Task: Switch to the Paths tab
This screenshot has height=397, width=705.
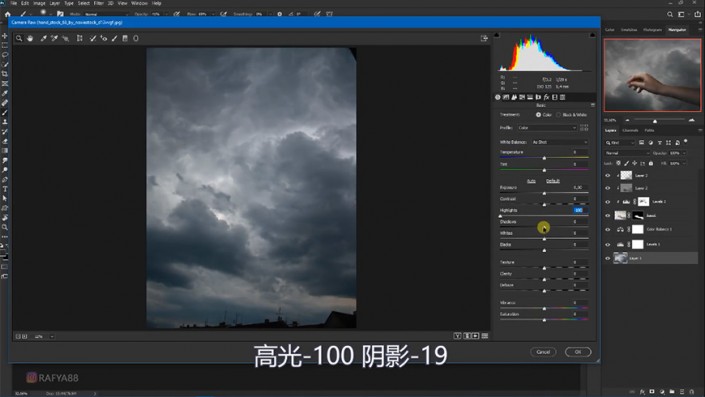Action: [649, 130]
